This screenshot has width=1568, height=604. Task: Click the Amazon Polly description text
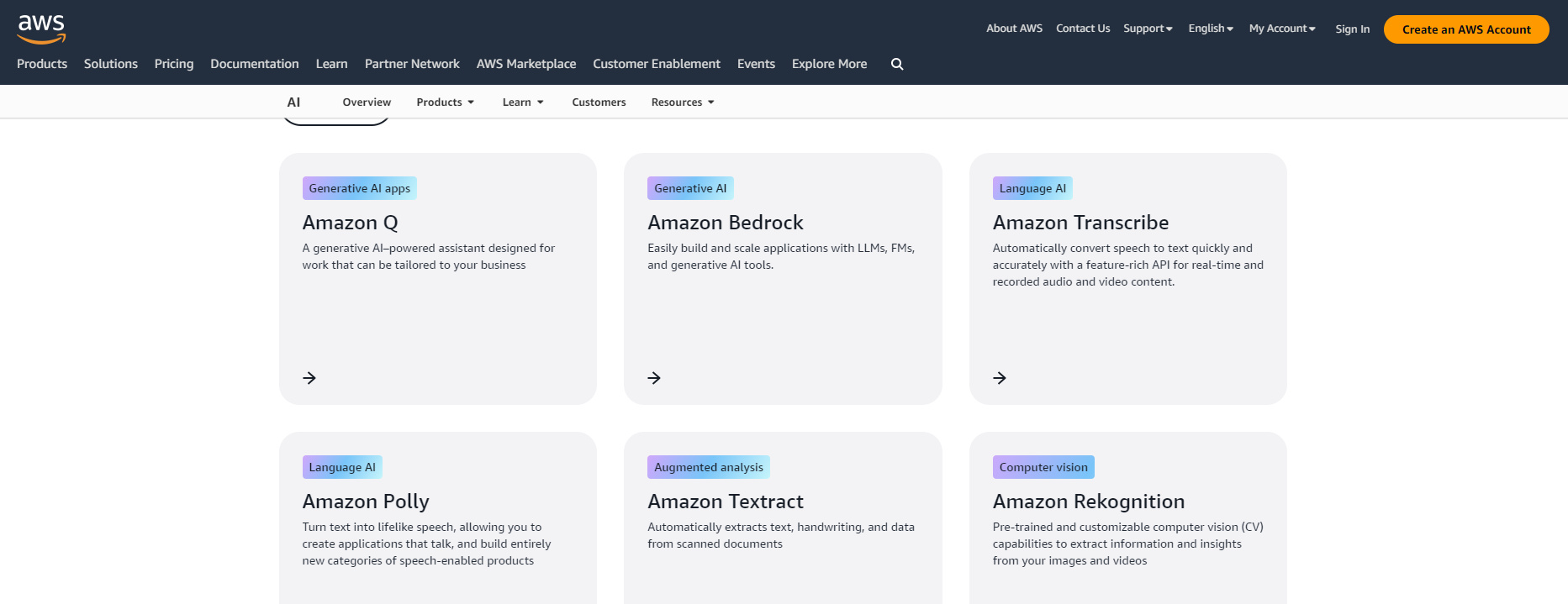tap(427, 544)
